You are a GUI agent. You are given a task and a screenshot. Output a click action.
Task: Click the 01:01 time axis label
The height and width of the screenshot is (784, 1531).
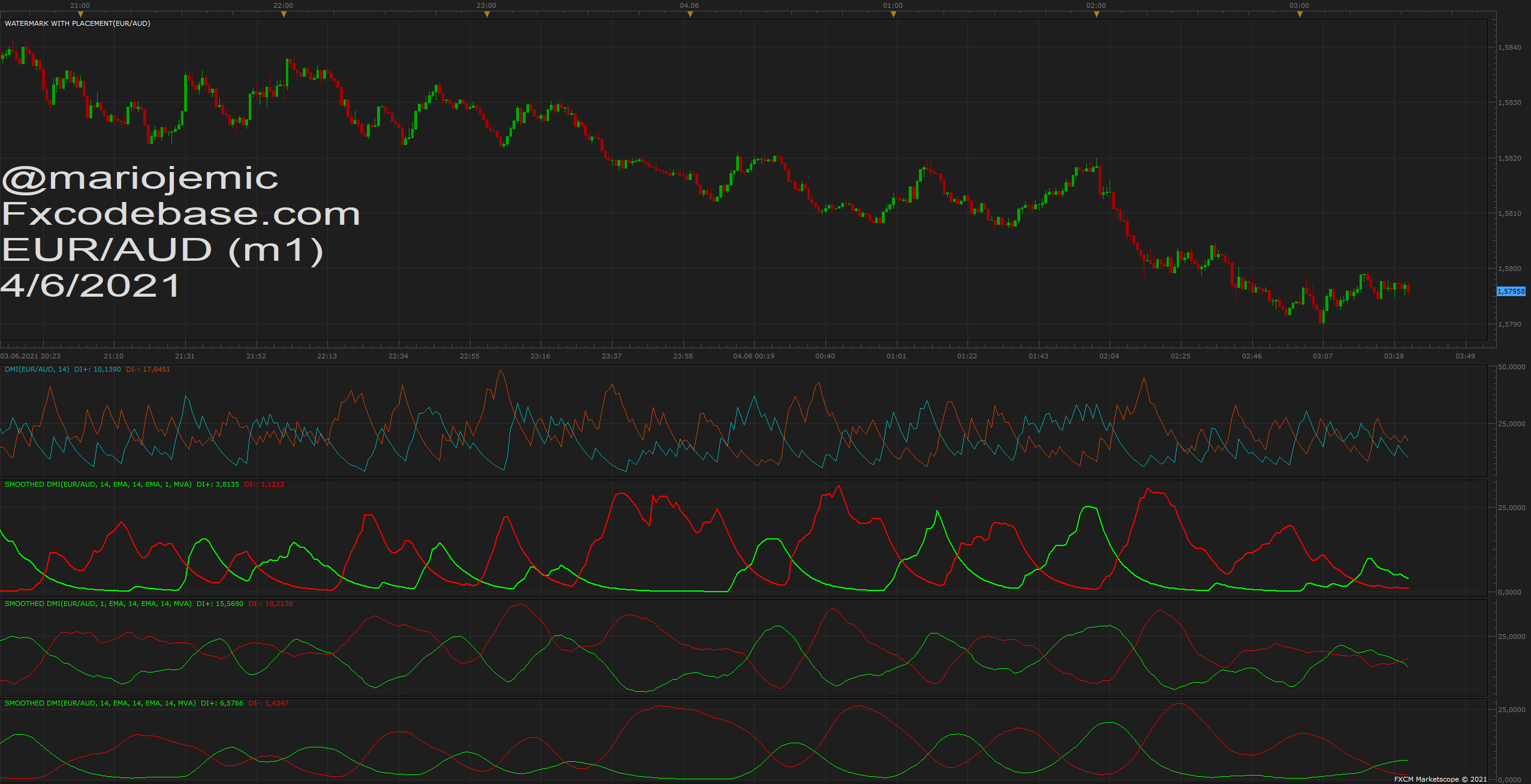click(x=896, y=356)
